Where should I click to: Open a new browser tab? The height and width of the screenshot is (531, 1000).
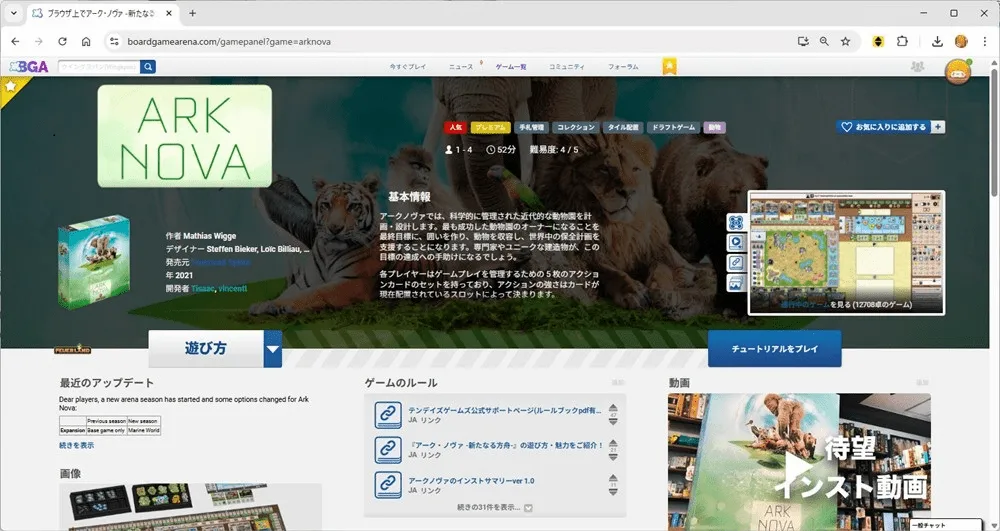click(x=192, y=13)
